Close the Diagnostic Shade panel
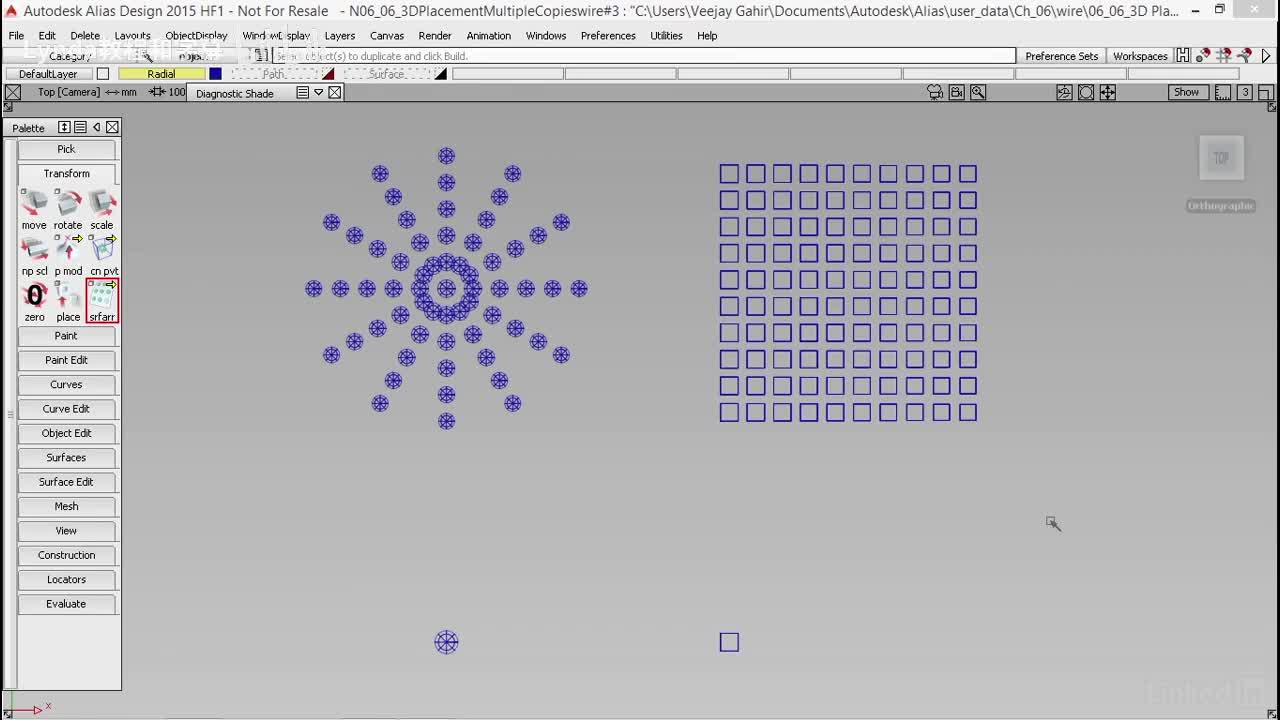Screen dimensions: 1280x720 coord(334,93)
